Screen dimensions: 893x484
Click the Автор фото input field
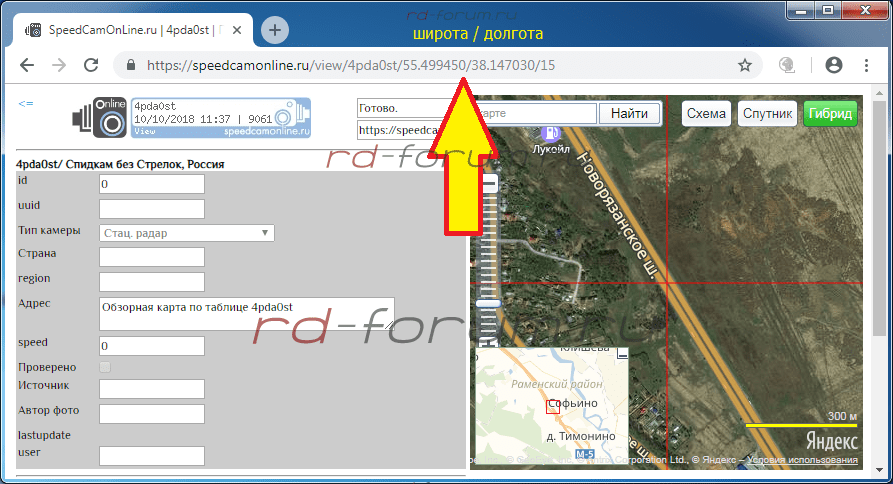tap(151, 414)
